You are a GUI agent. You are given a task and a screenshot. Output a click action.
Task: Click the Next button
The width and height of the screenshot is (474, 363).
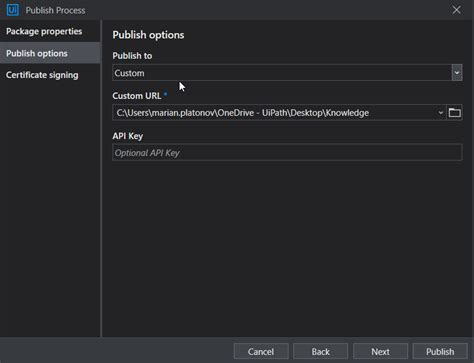coord(380,352)
